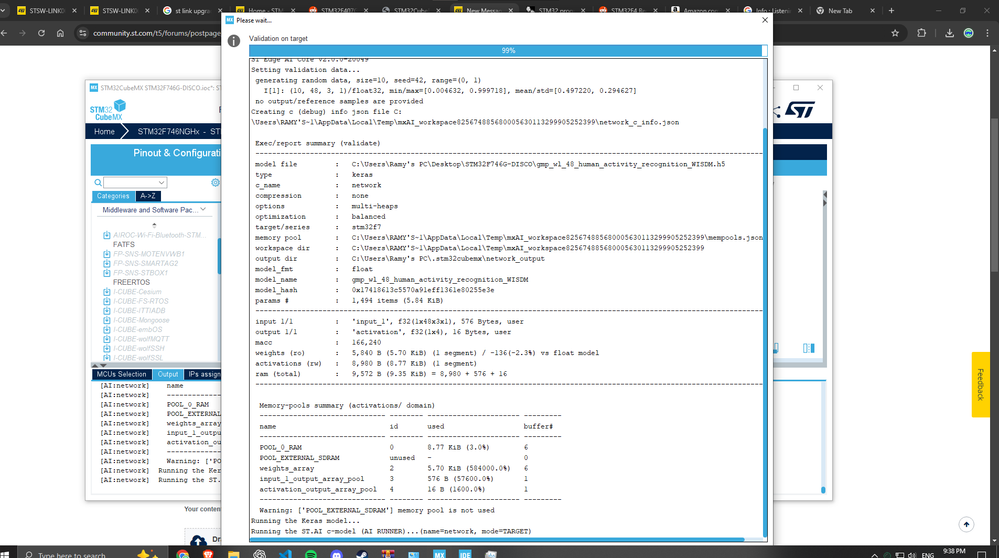The width and height of the screenshot is (999, 558).
Task: Click the browser home icon
Action: click(x=61, y=33)
